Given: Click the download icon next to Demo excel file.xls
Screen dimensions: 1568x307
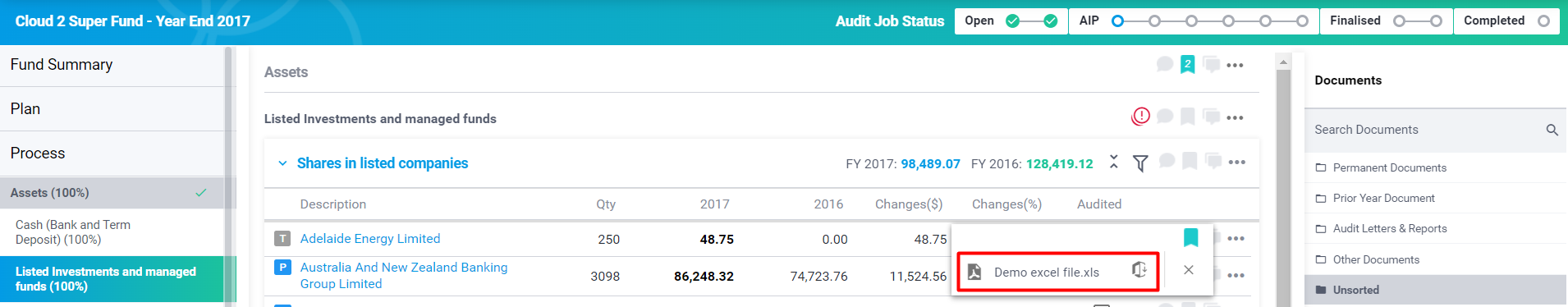Looking at the screenshot, I should coord(1139,270).
